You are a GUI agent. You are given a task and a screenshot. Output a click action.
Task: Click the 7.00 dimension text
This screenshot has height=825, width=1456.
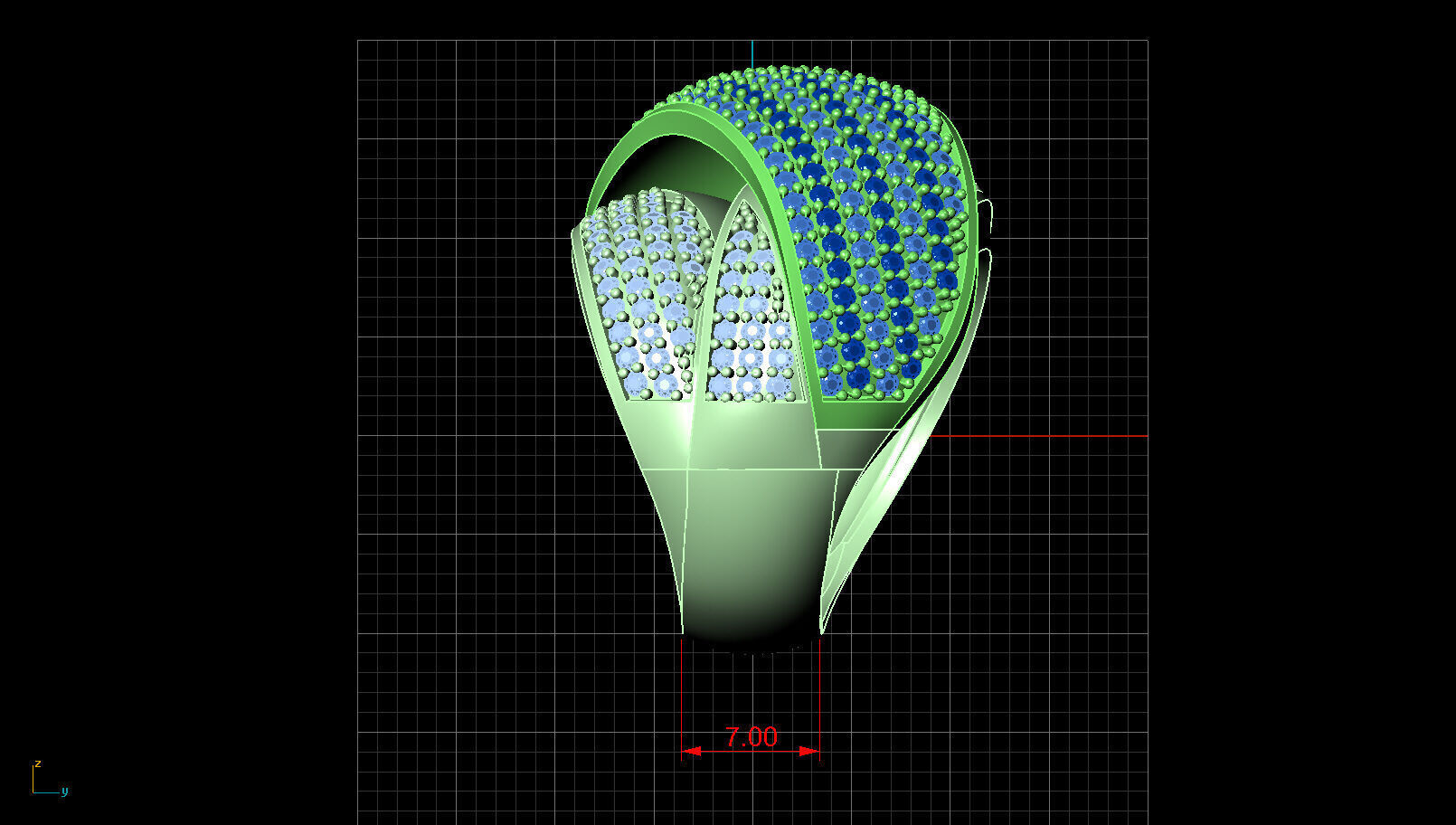tap(751, 737)
